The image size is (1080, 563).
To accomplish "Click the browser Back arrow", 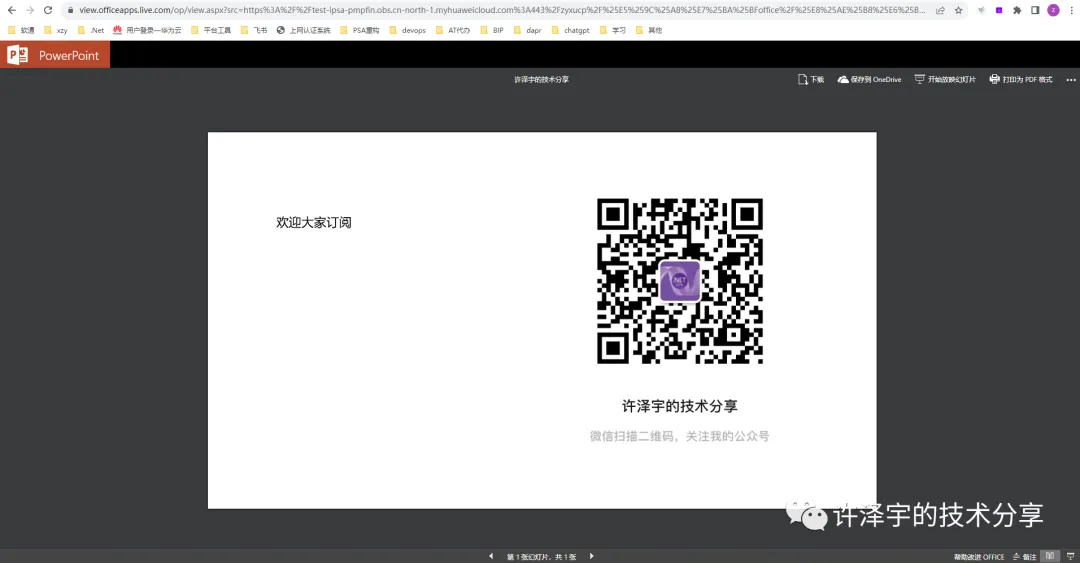I will coord(12,10).
